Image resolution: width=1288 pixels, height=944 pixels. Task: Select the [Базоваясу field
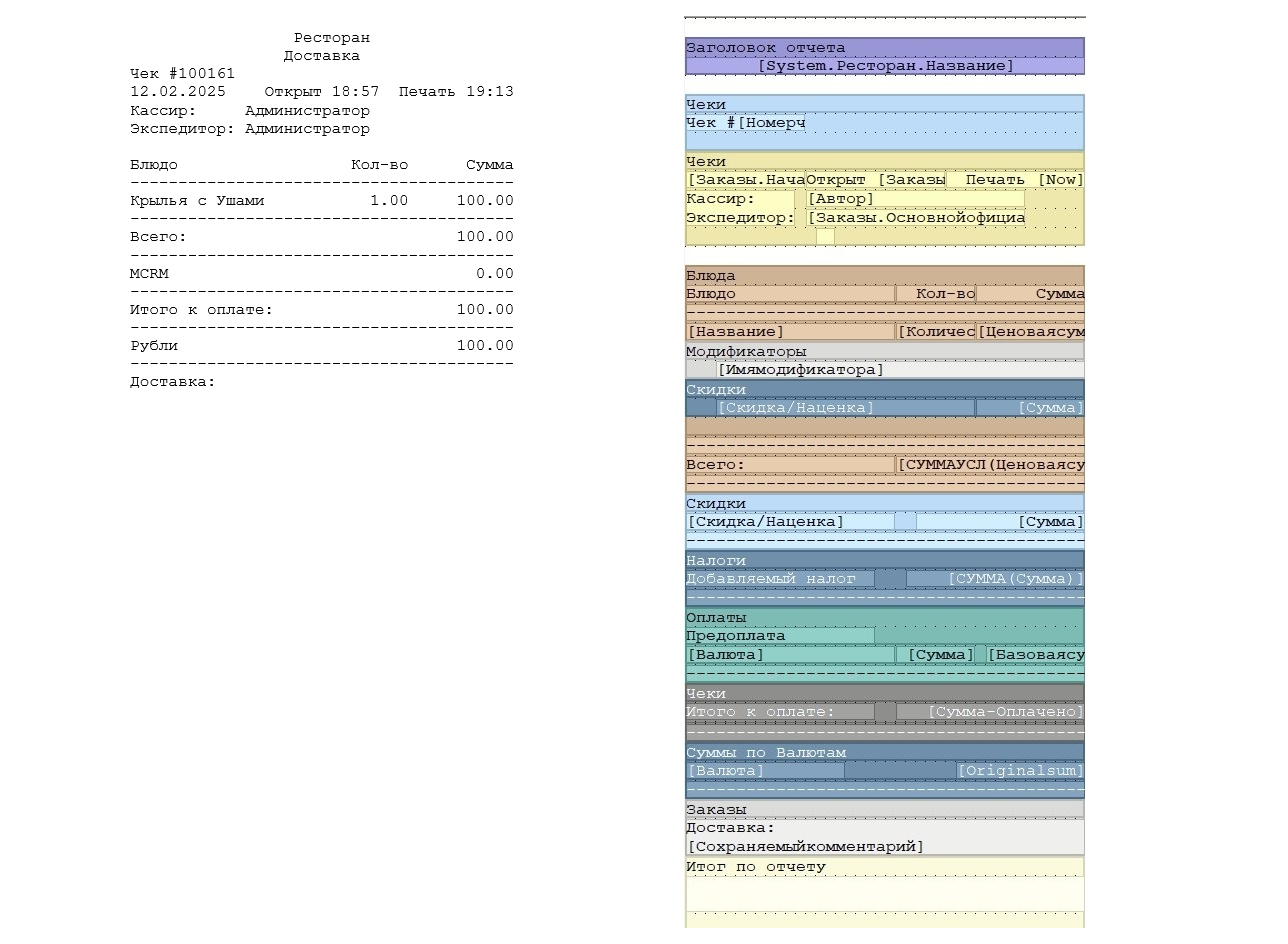pyautogui.click(x=1035, y=655)
